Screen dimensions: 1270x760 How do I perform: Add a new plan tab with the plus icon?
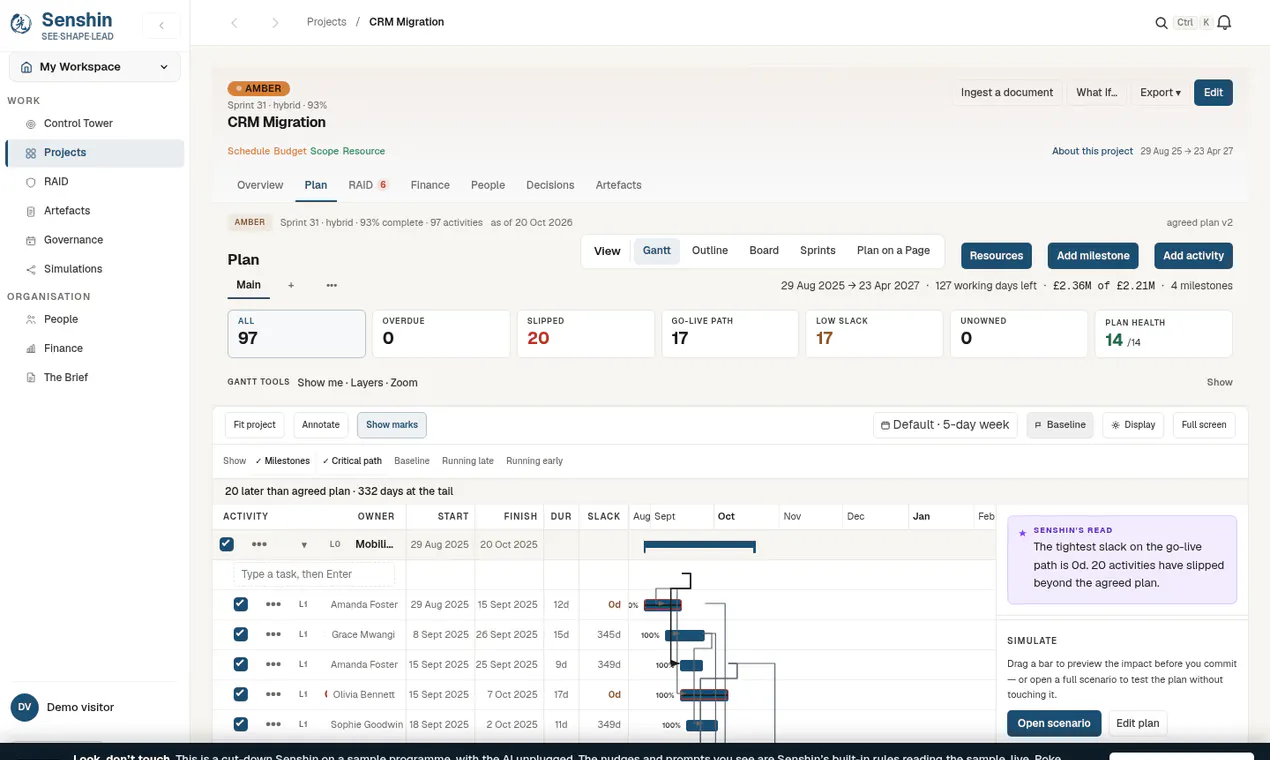point(291,285)
